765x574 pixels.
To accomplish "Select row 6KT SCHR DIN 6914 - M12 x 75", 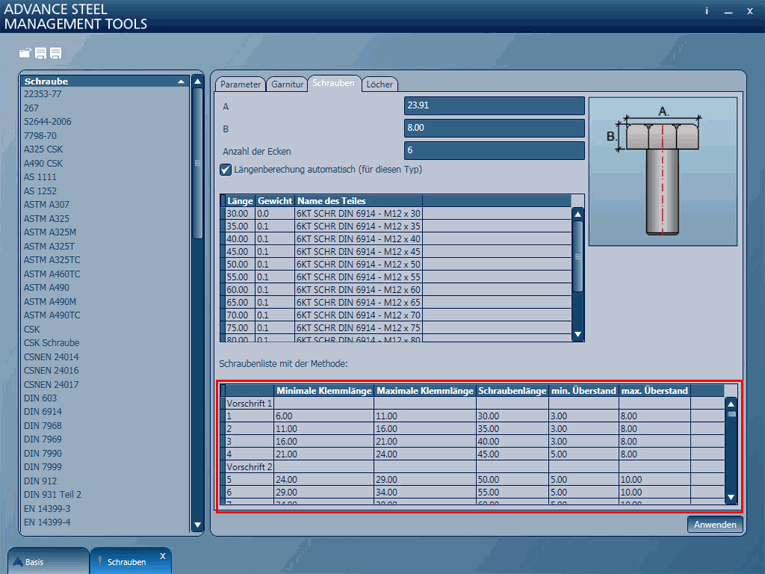I will coord(399,328).
